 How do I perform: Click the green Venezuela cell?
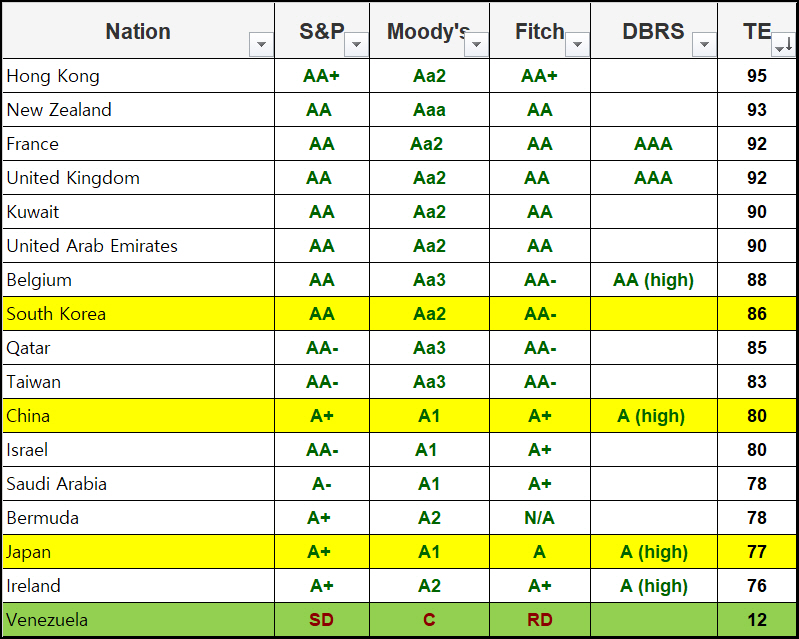47,620
